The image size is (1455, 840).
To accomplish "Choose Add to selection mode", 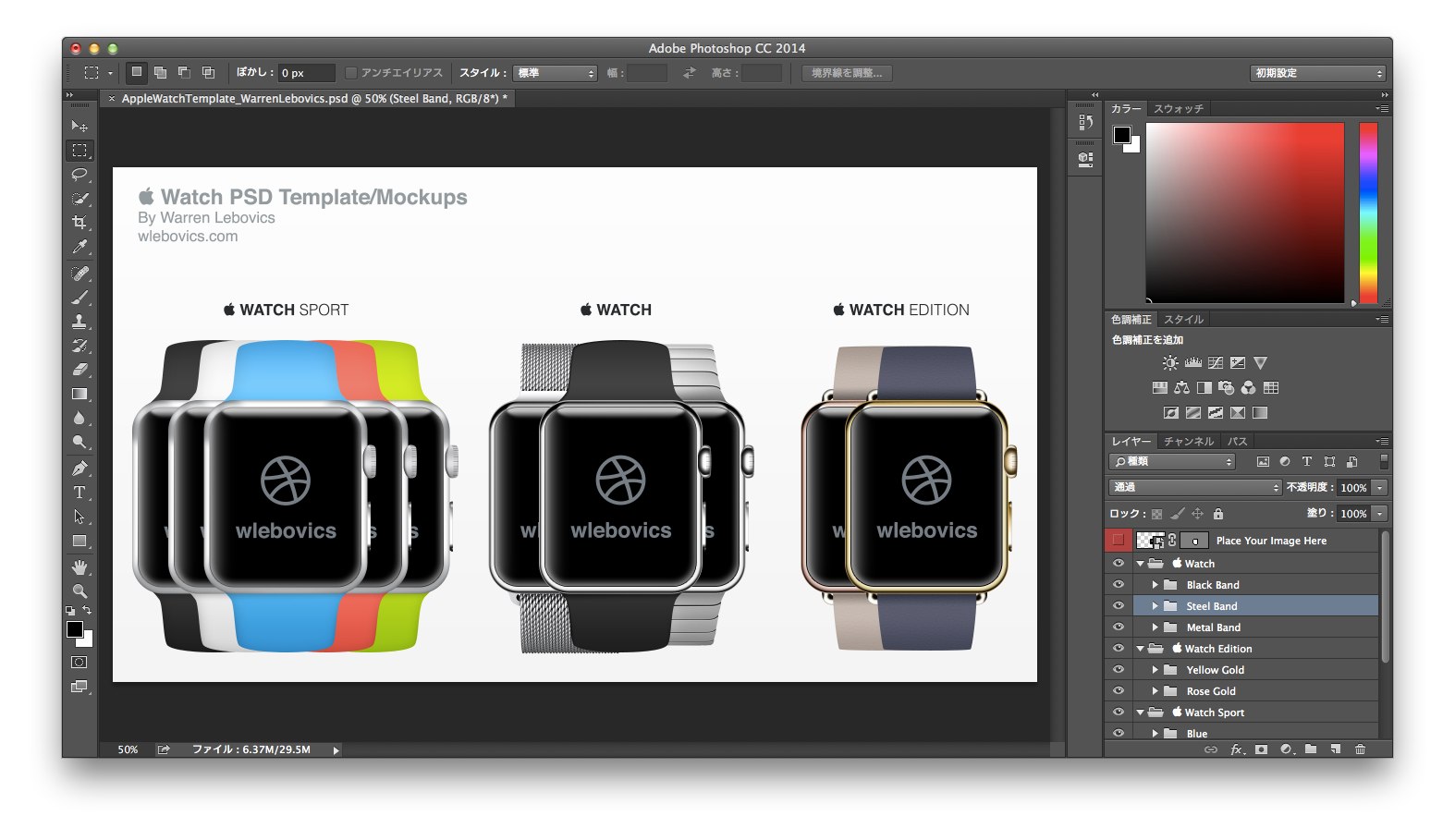I will (x=161, y=73).
